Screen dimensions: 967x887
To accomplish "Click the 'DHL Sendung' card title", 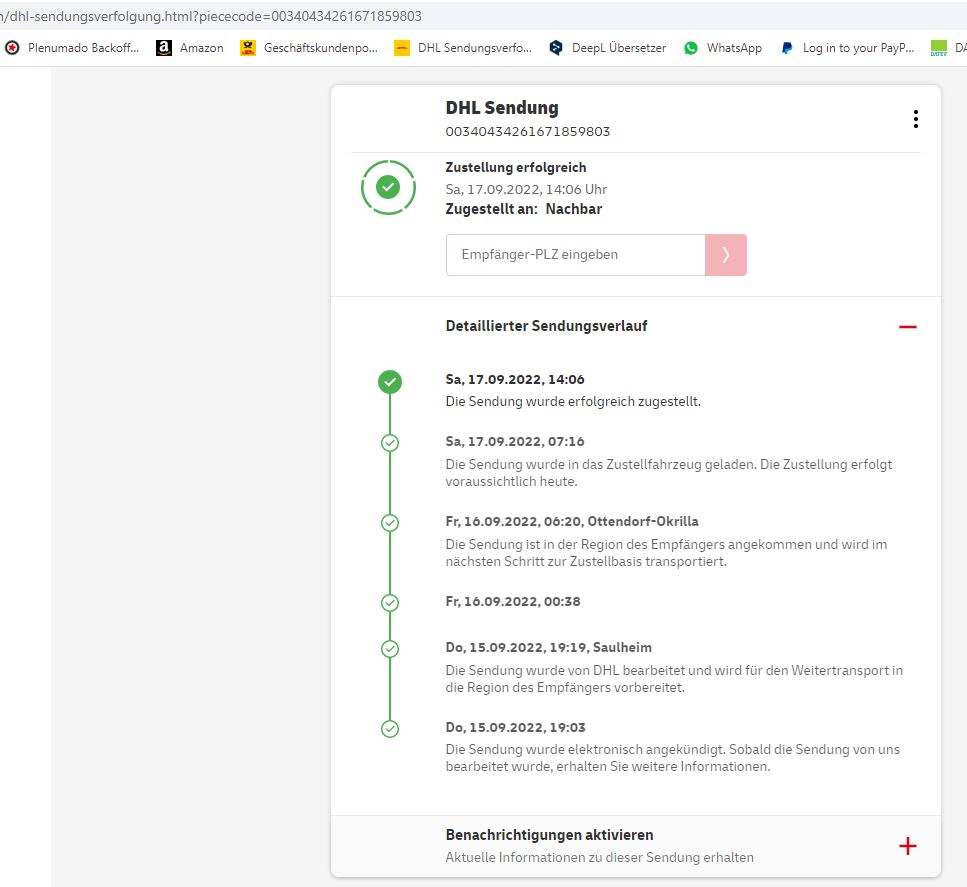I will (502, 108).
